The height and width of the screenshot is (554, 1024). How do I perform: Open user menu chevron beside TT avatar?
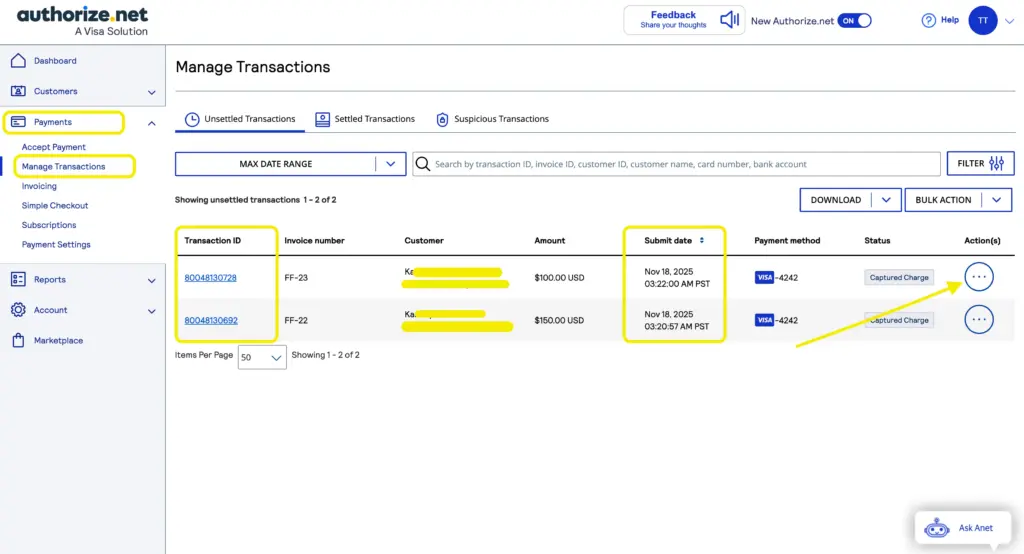coord(1010,21)
